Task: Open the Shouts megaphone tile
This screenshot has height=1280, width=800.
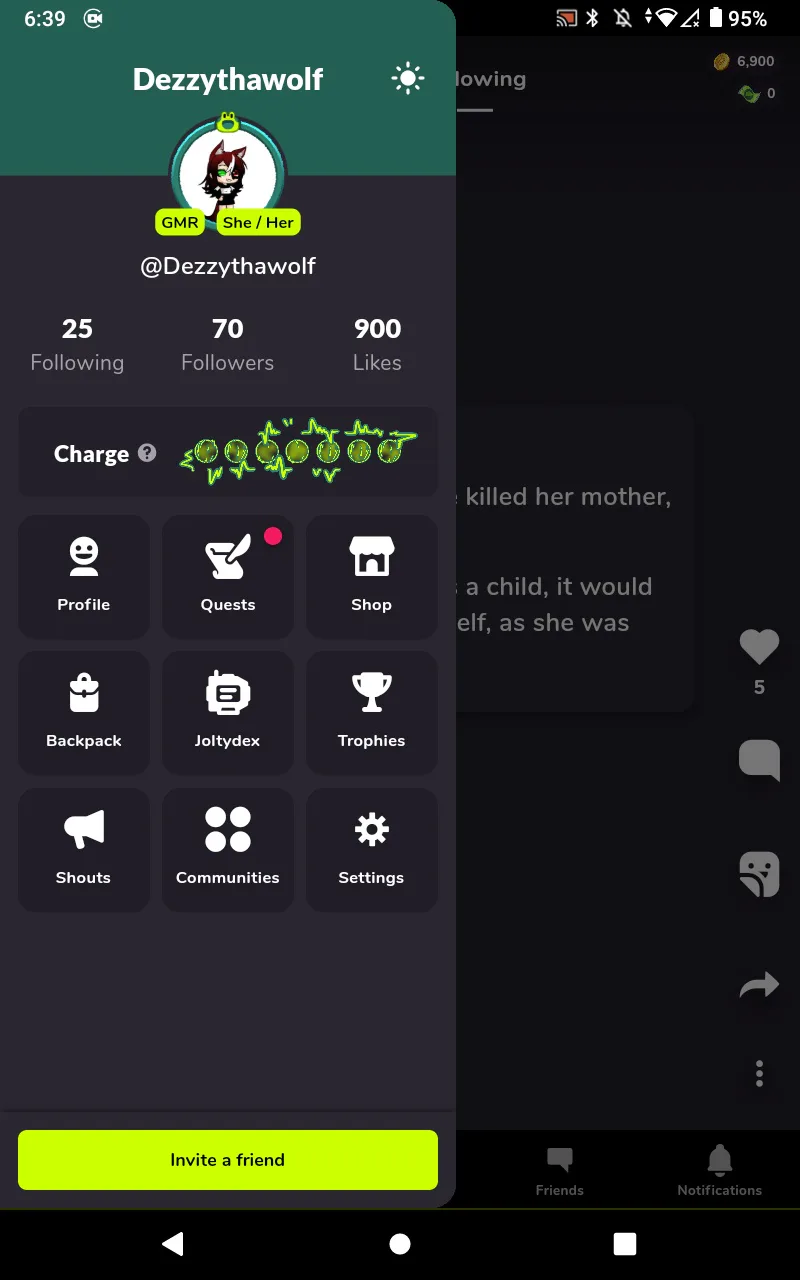Action: [x=84, y=849]
